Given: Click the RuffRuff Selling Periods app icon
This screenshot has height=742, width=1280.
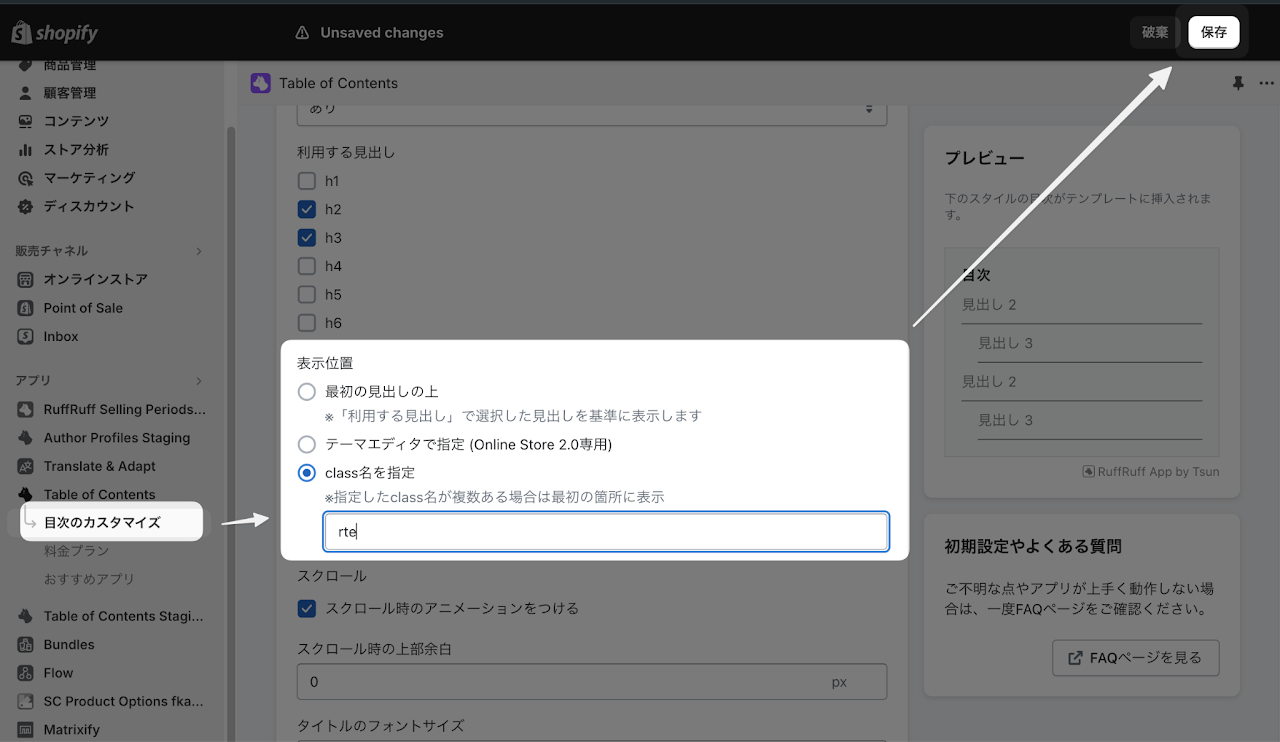Looking at the screenshot, I should pos(26,409).
